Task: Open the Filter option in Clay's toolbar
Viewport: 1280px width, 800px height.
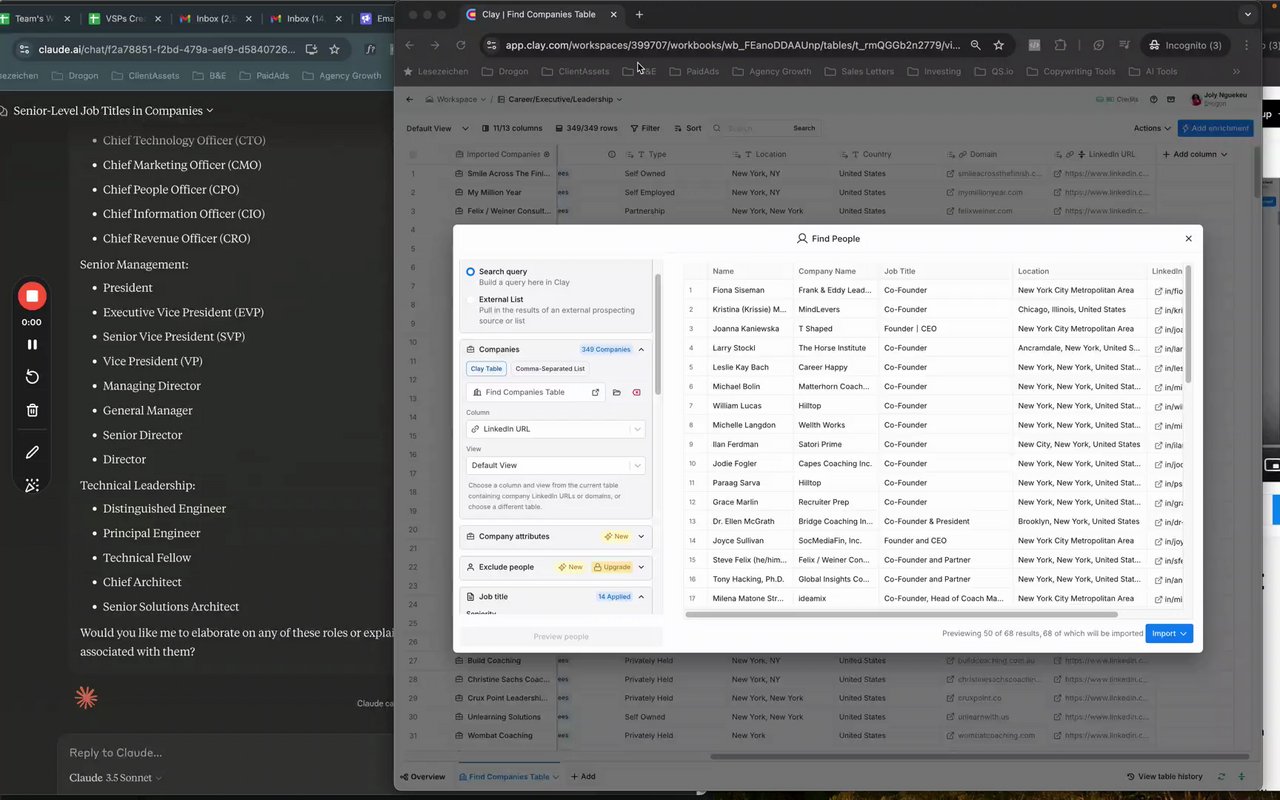Action: coord(645,128)
